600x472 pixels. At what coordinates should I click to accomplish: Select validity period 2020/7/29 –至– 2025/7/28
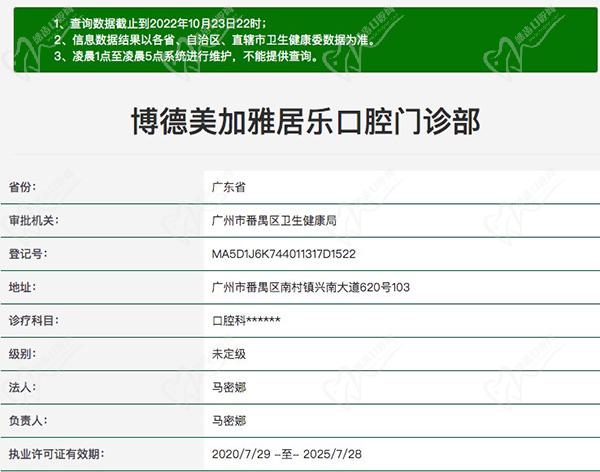point(287,454)
